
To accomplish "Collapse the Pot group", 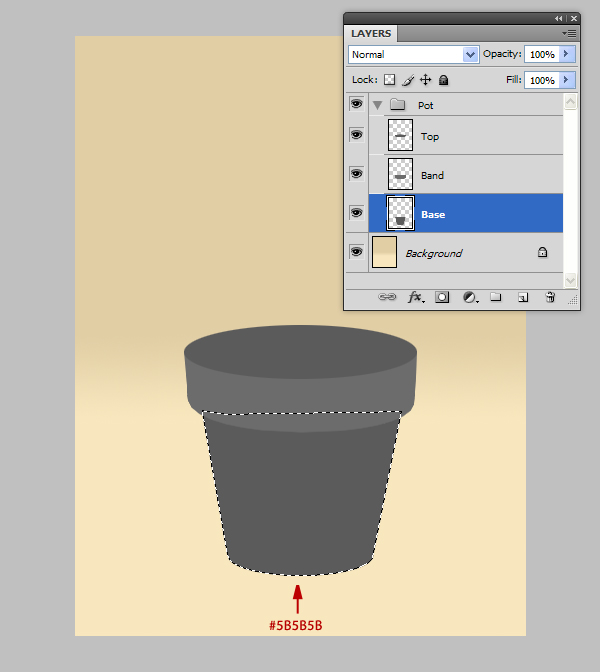I will tap(378, 105).
